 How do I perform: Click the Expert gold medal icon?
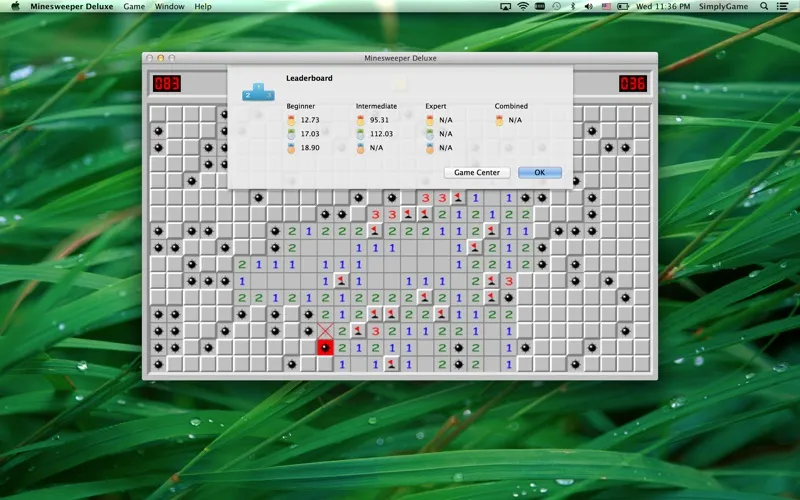[430, 120]
